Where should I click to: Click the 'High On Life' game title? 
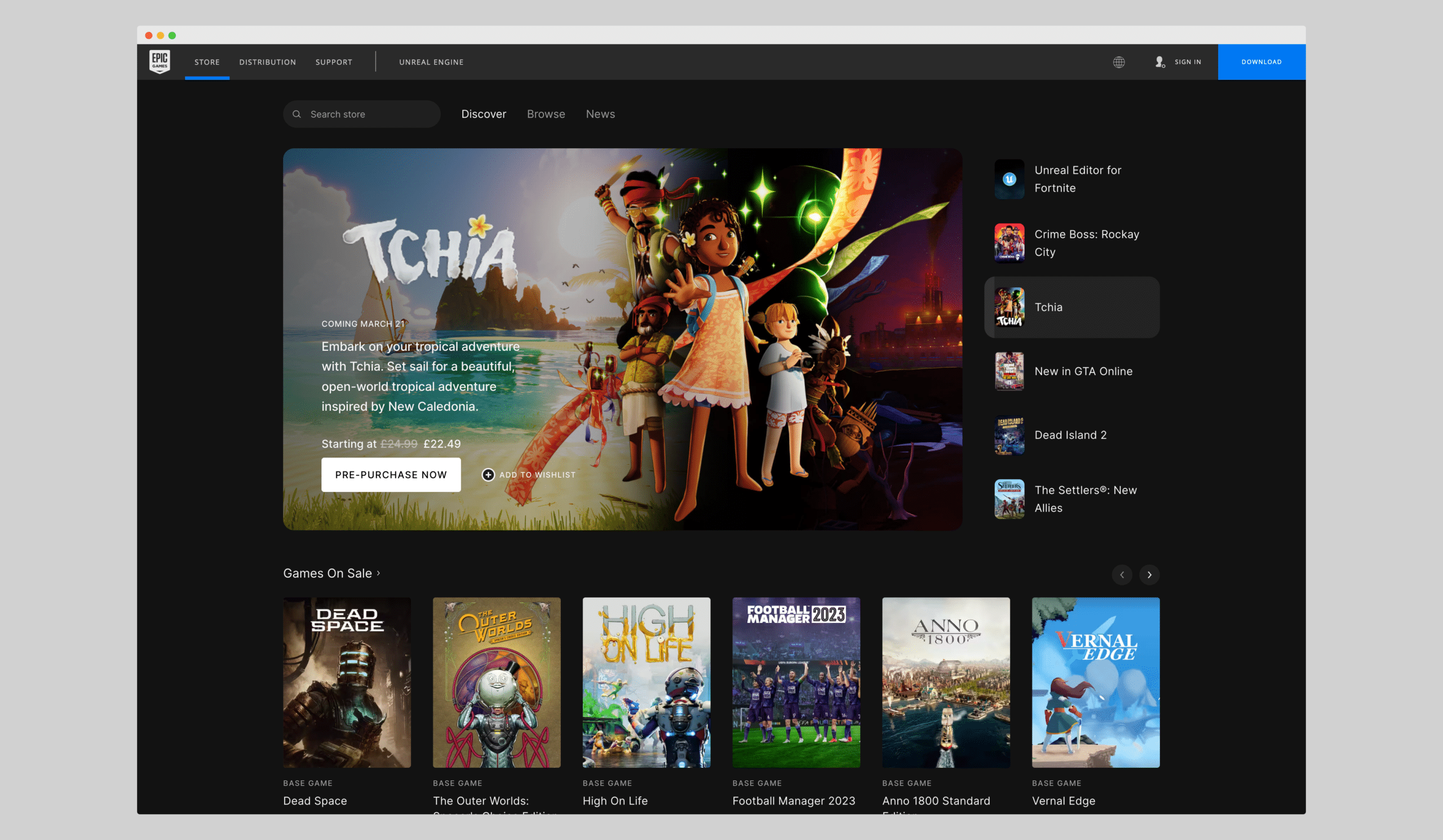pos(614,801)
